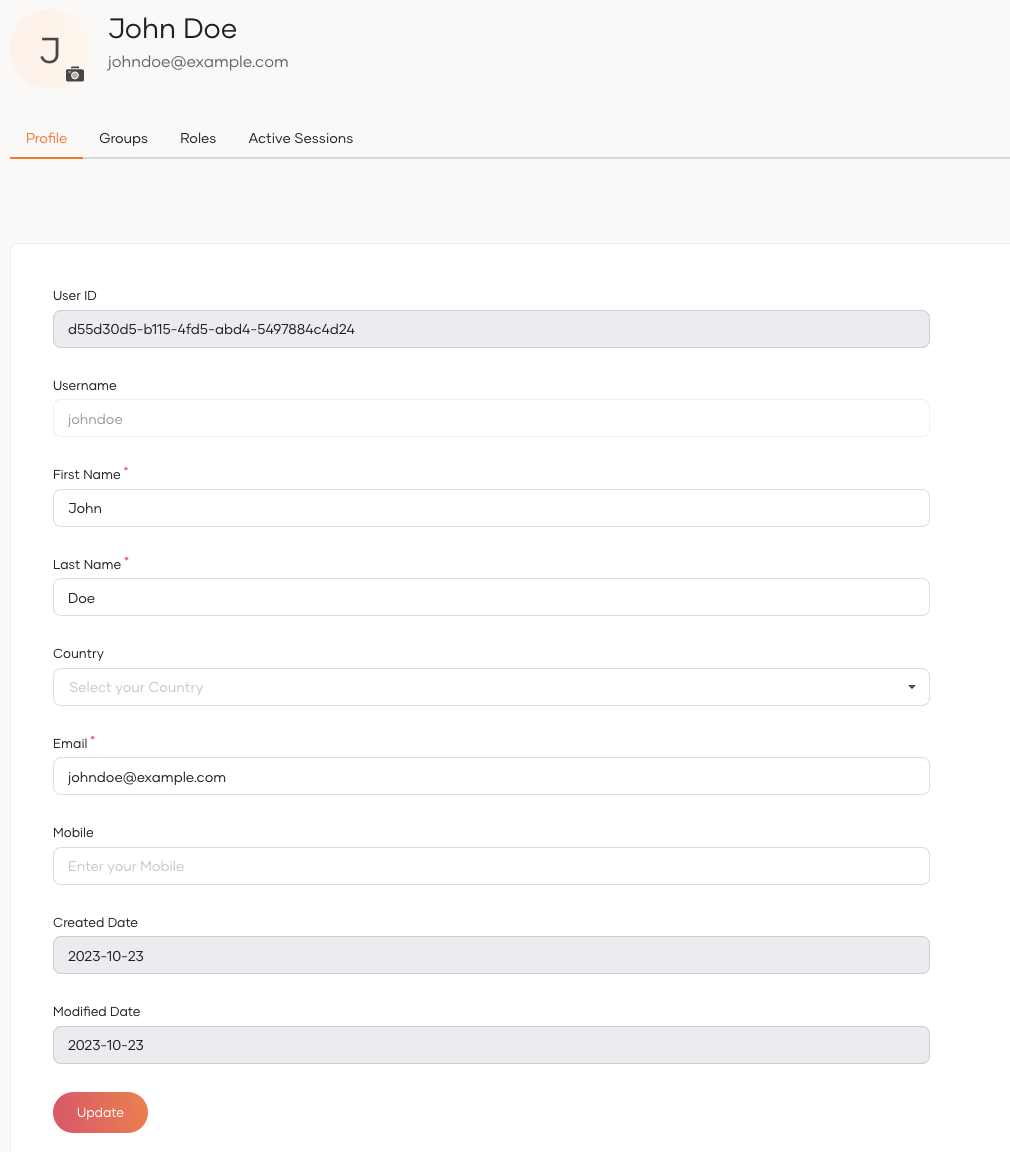Click the Email label
1010x1152 pixels.
[x=70, y=744]
